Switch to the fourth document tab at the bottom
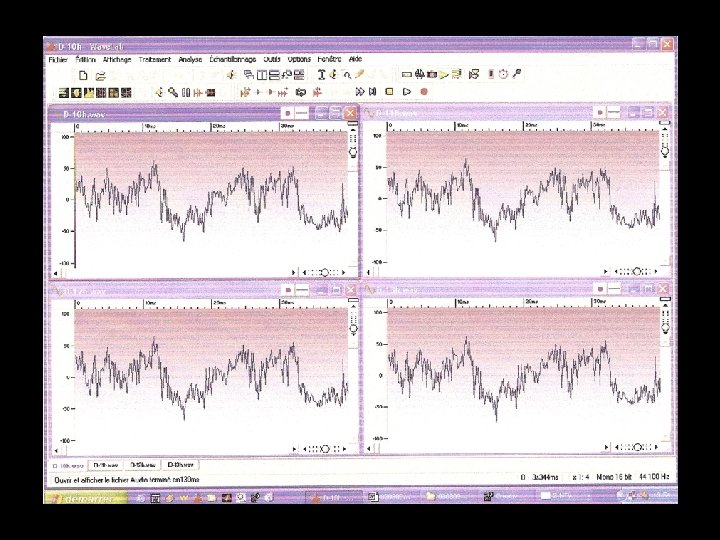 tap(180, 465)
